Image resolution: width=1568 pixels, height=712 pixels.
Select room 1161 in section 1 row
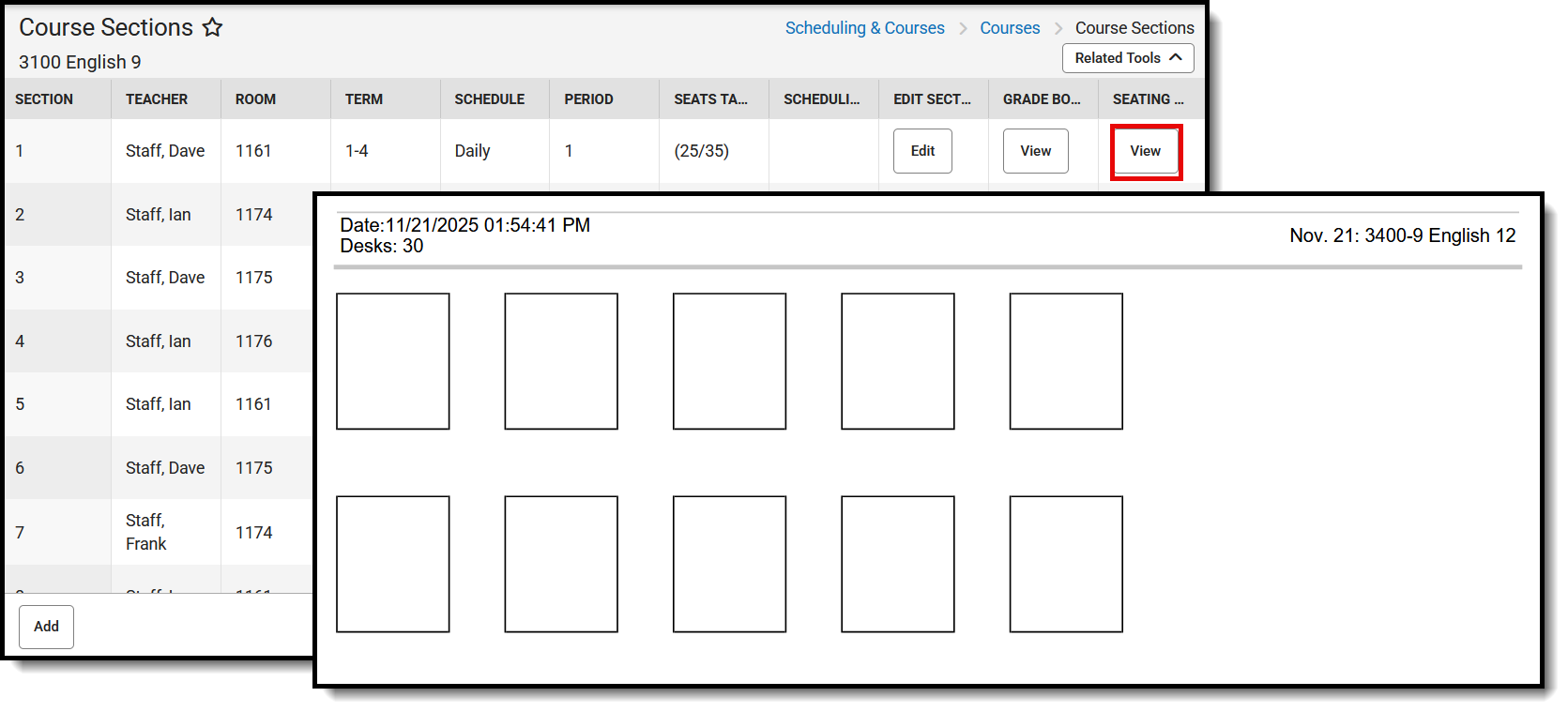(253, 151)
